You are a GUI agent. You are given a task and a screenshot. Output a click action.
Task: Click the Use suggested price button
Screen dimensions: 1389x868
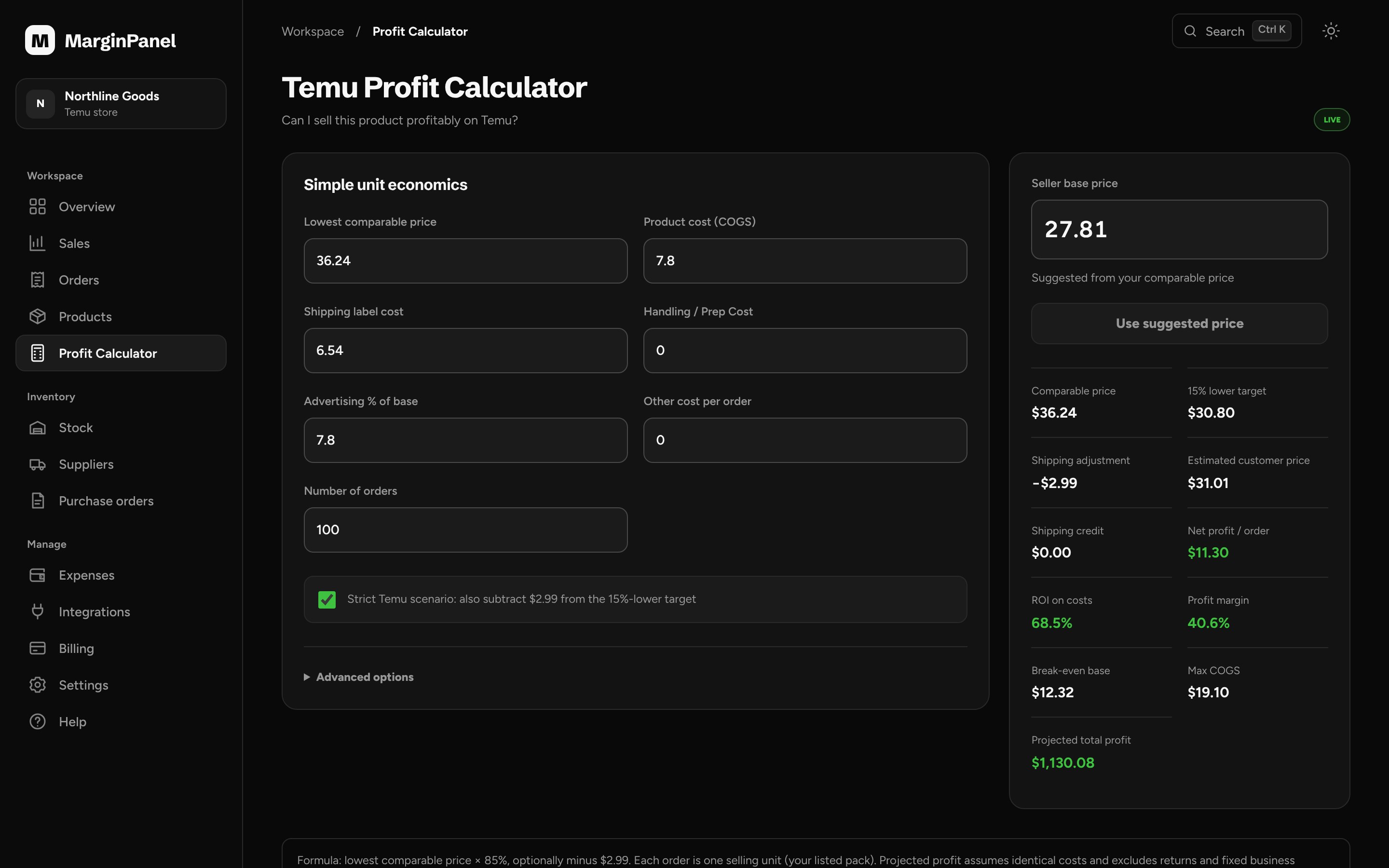1180,324
